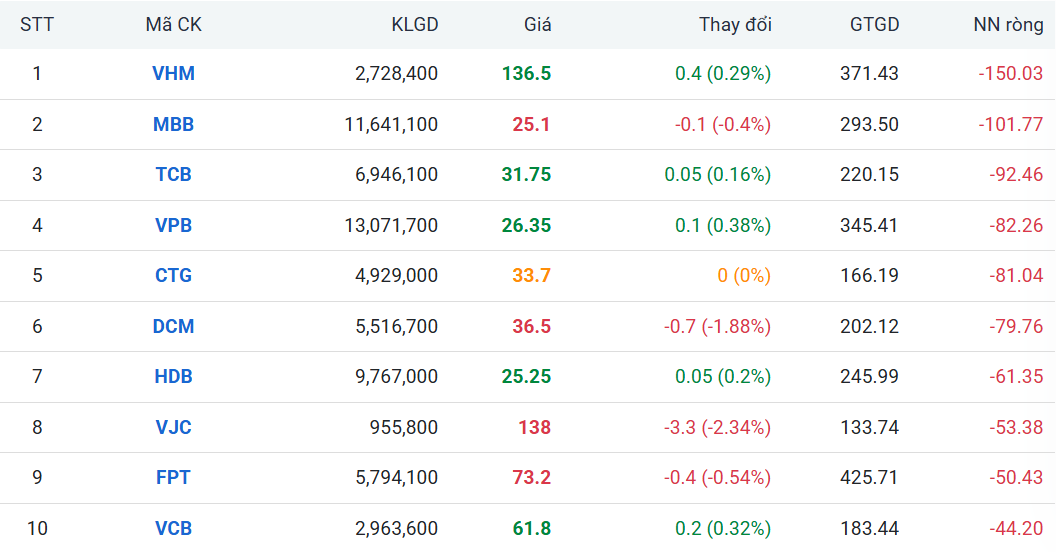Click VHM trading value 371.43

869,73
